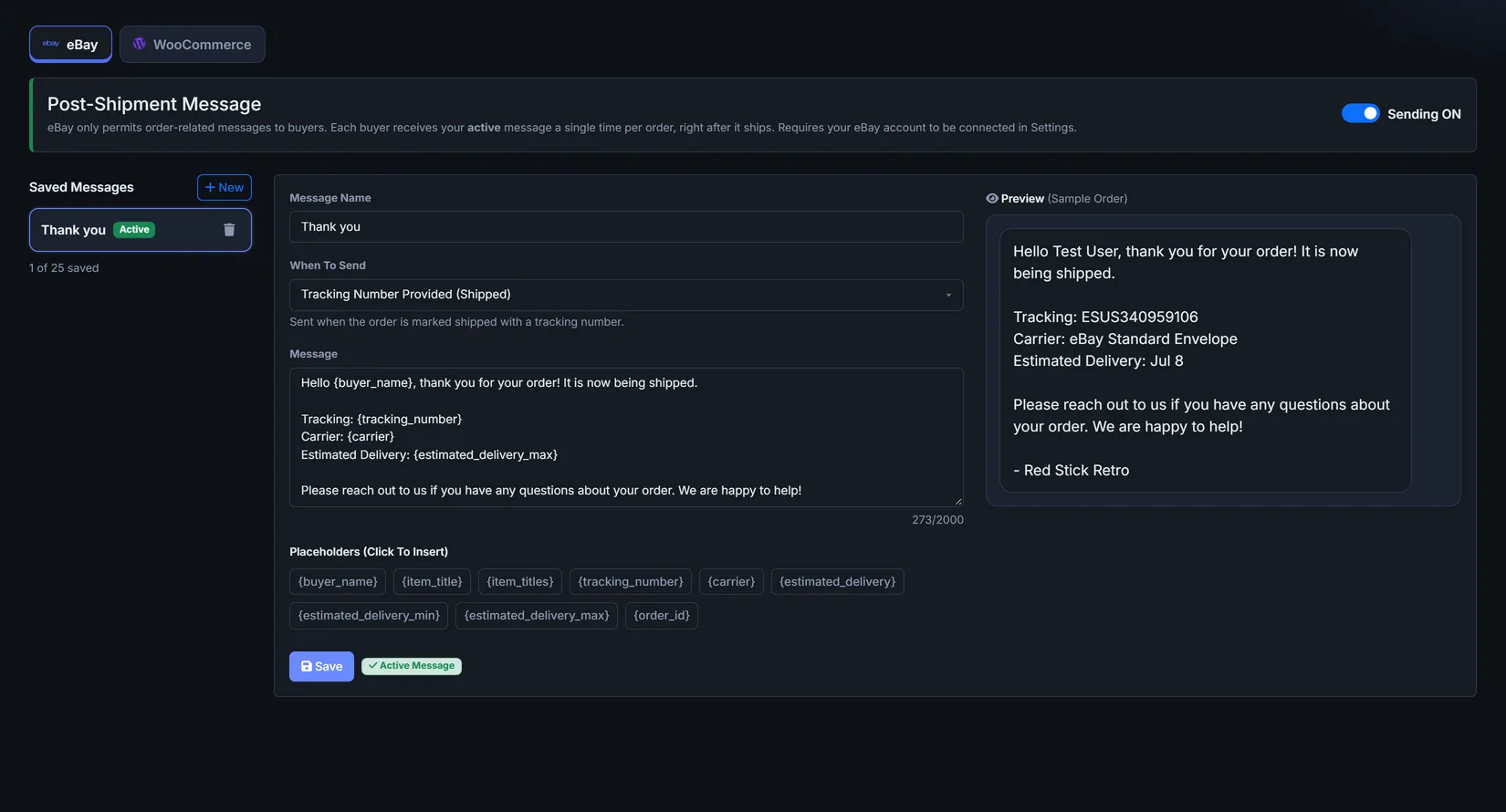Click the 'Post-Shipment Message' heading
1506x812 pixels.
154,104
